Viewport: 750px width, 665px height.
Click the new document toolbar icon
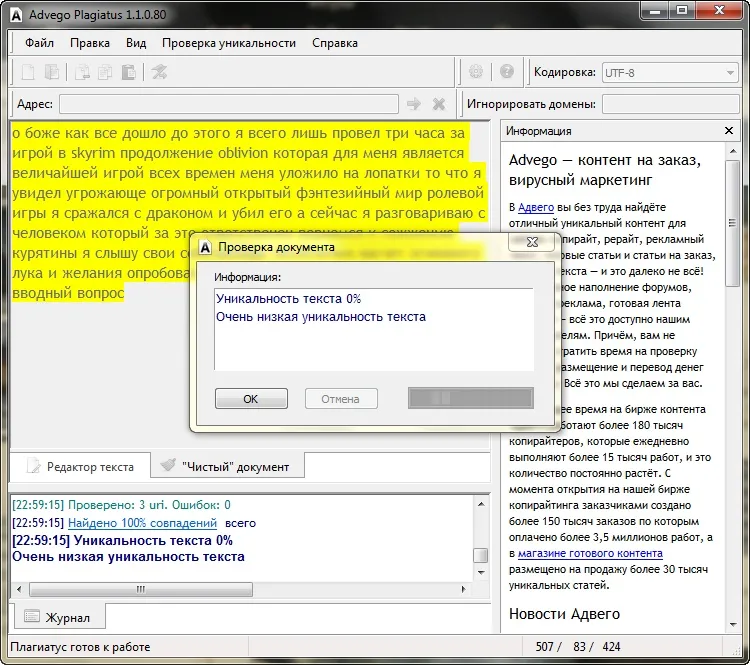tap(28, 72)
